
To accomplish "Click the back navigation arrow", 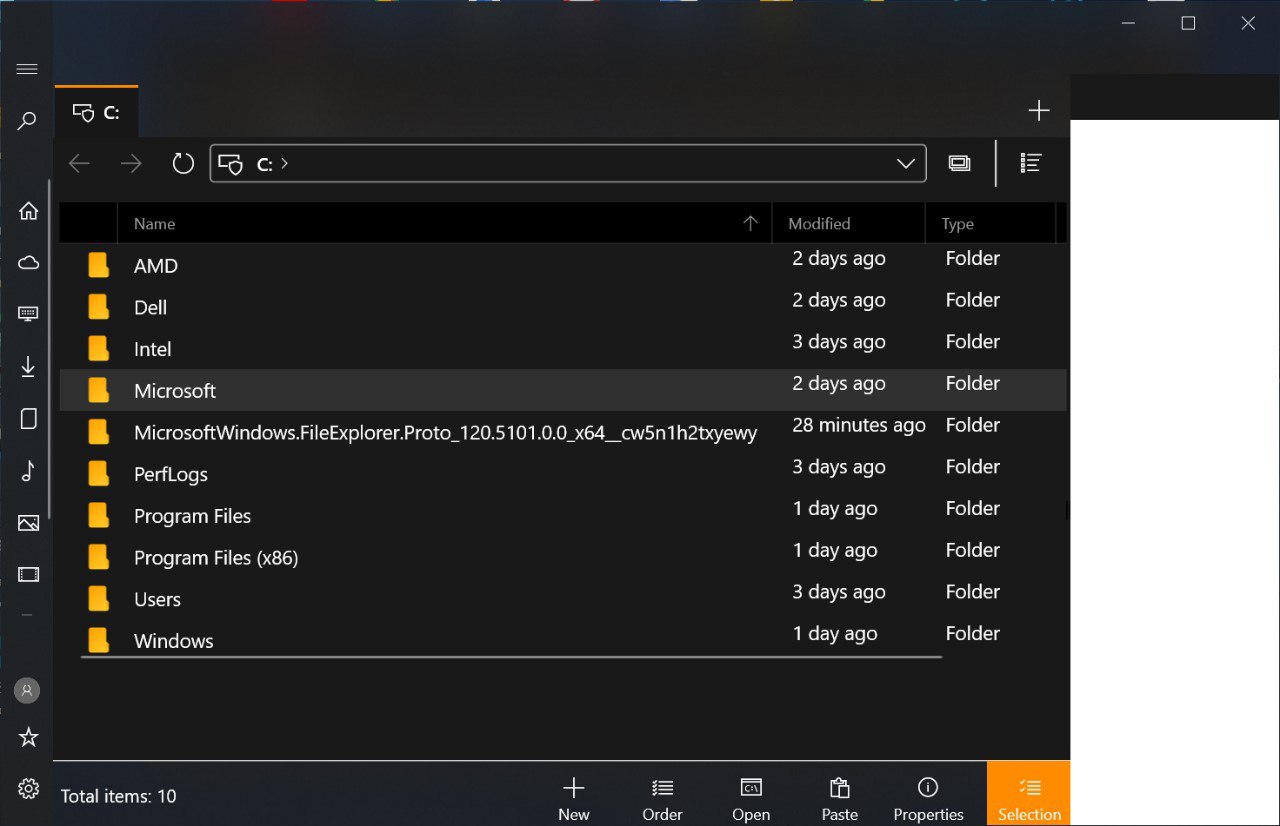I will click(x=79, y=164).
